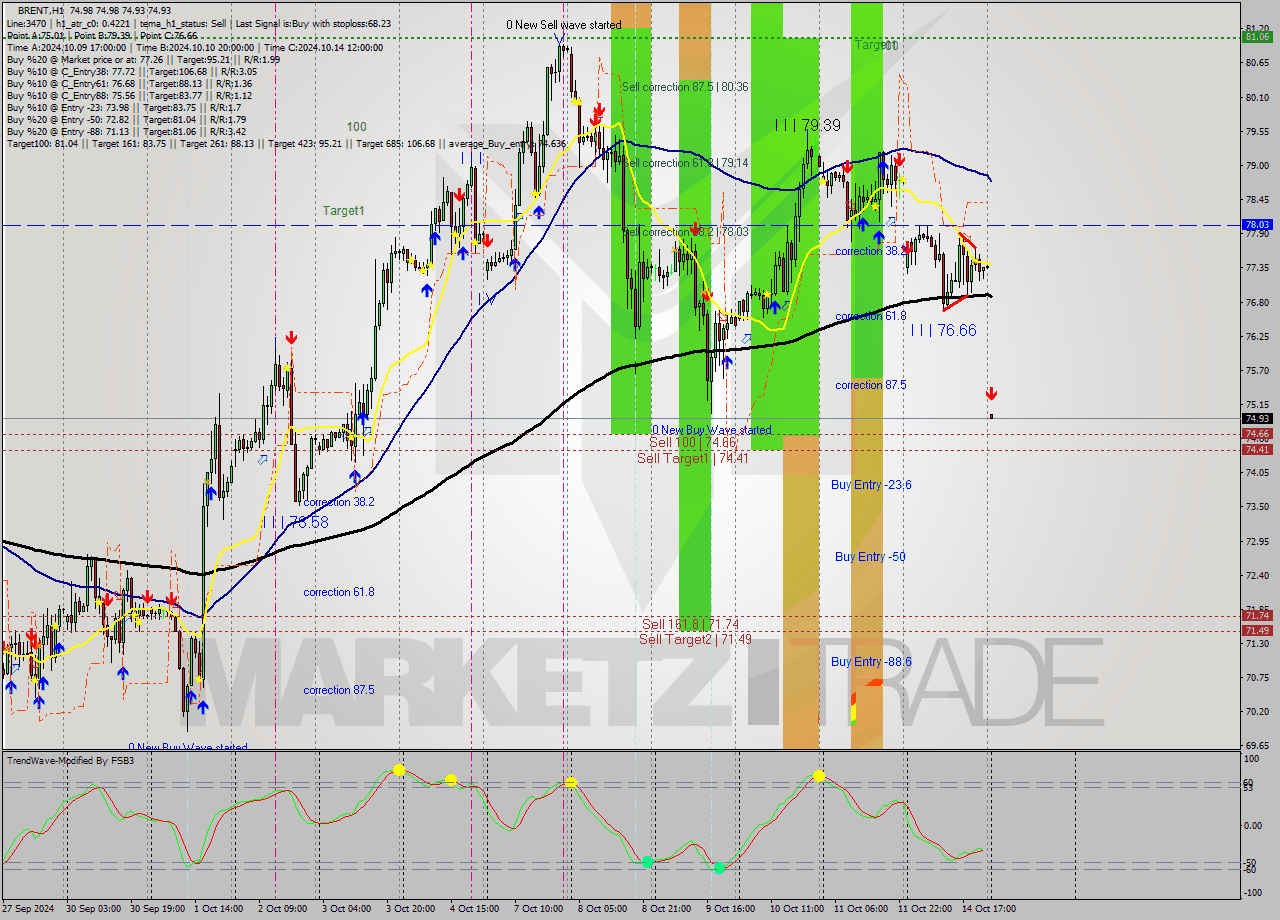Screen dimensions: 1280x920
Task: Click the 3 Oct 20:00 time label
Action: [411, 909]
